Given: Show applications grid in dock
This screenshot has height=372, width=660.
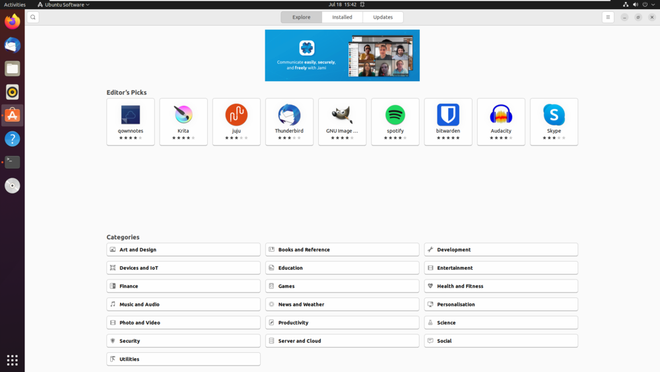Looking at the screenshot, I should click(x=12, y=360).
